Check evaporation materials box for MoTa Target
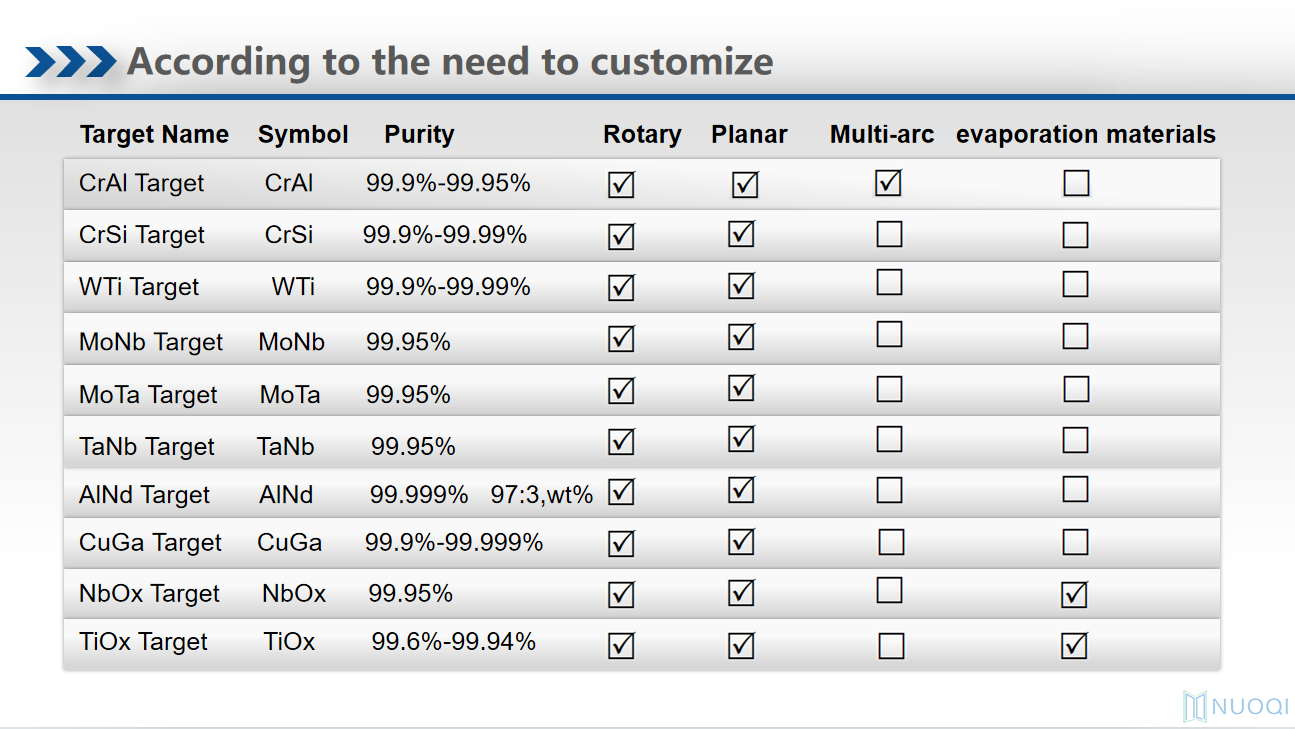The height and width of the screenshot is (729, 1295). pos(1076,389)
